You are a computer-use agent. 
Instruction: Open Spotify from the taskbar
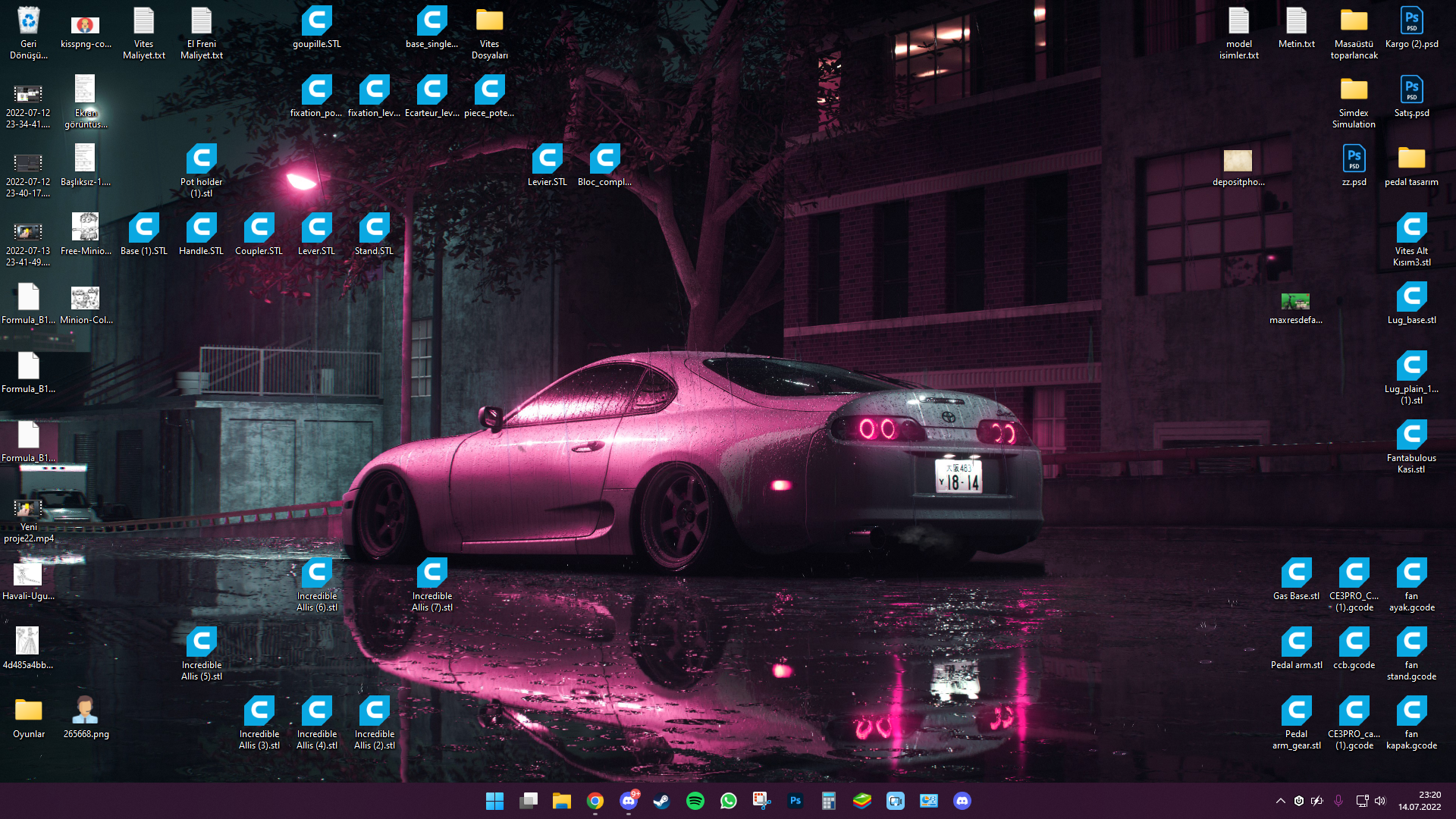click(x=695, y=801)
